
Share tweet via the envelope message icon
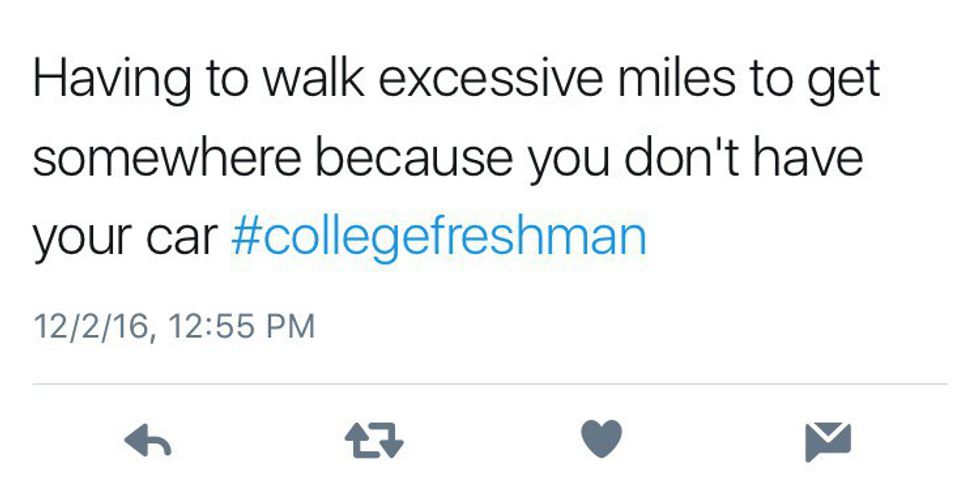(828, 439)
